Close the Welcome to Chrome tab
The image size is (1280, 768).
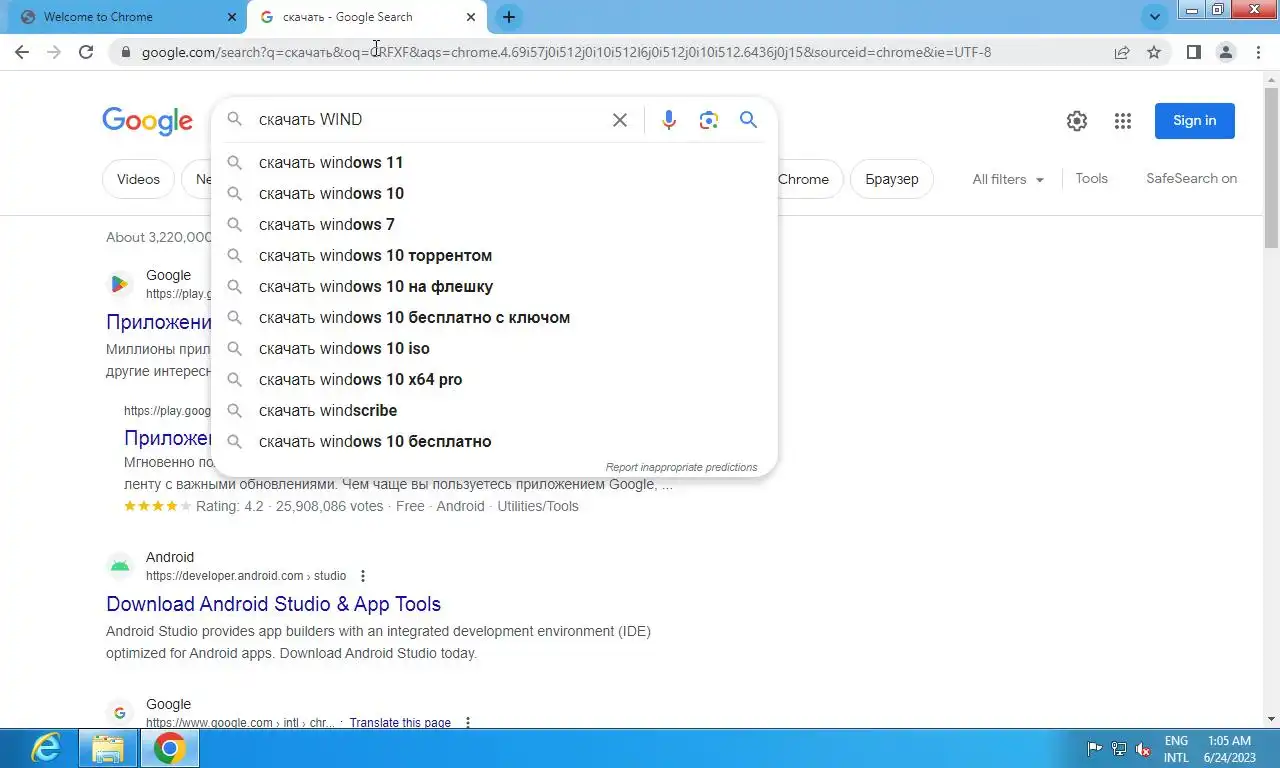[231, 17]
